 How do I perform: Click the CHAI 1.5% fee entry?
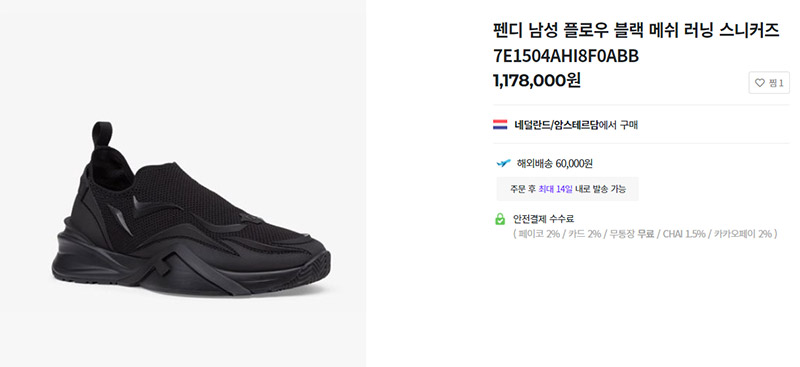[684, 234]
